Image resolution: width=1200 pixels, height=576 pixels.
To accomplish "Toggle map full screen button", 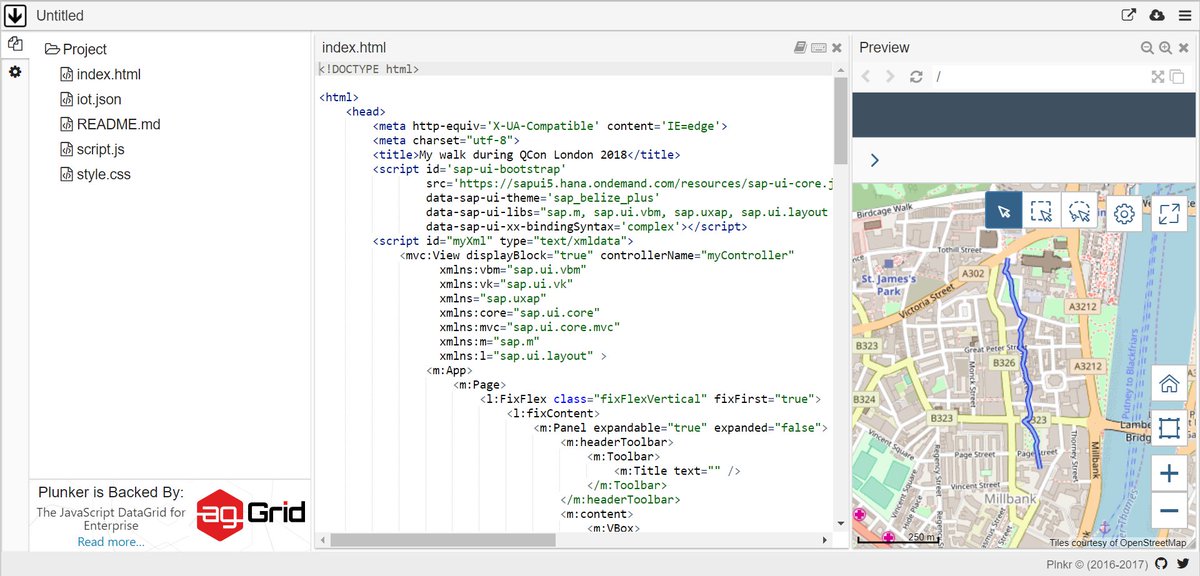I will [x=1170, y=212].
